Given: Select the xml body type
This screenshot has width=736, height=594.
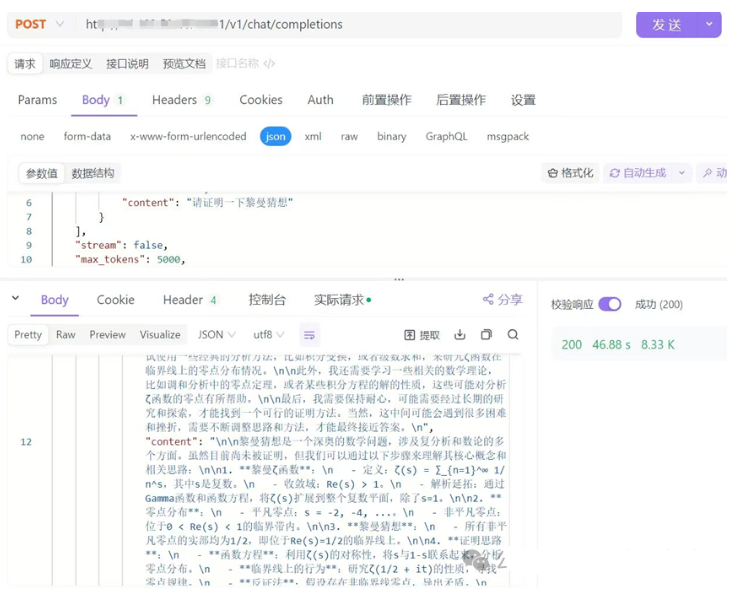Looking at the screenshot, I should tap(313, 137).
